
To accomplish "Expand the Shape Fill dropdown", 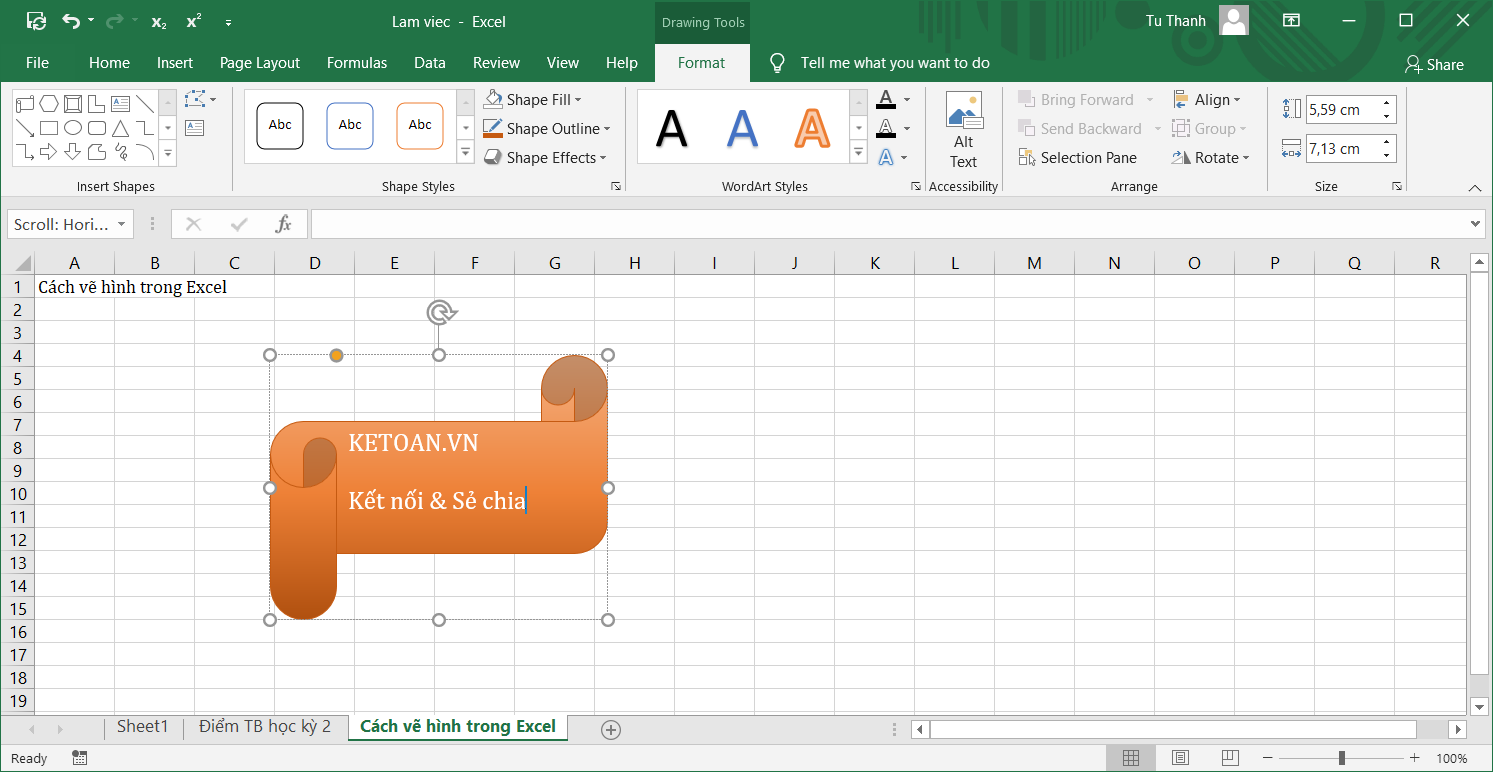I will (x=578, y=100).
